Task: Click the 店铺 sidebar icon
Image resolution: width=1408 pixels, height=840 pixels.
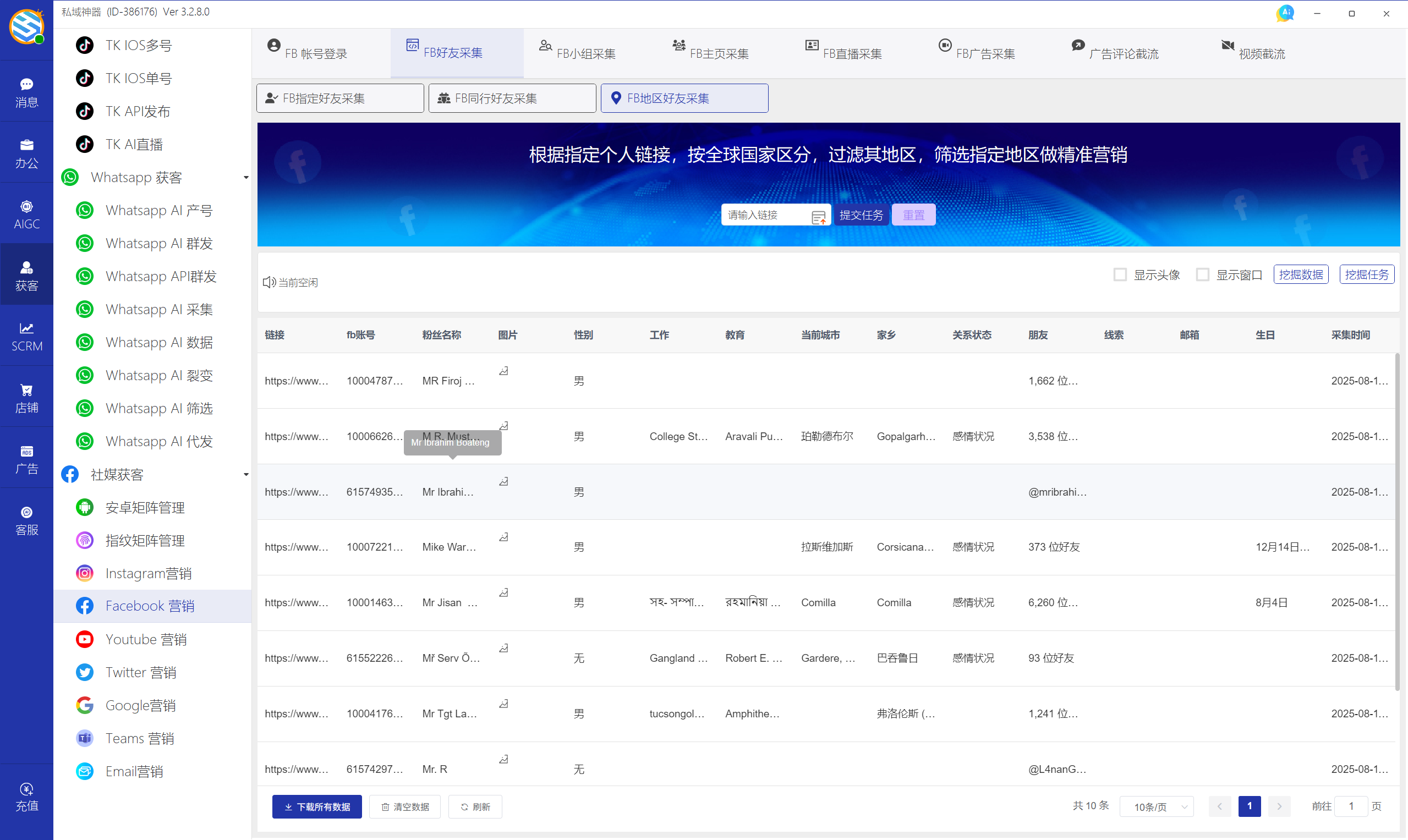Action: click(x=26, y=396)
